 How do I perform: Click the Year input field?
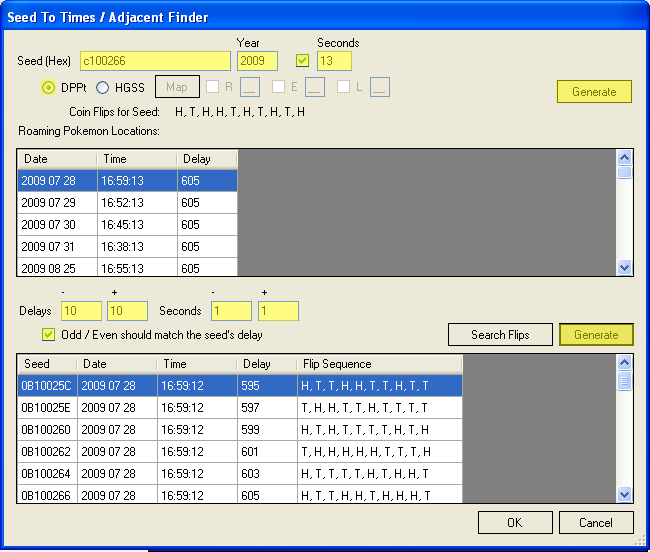(x=257, y=61)
